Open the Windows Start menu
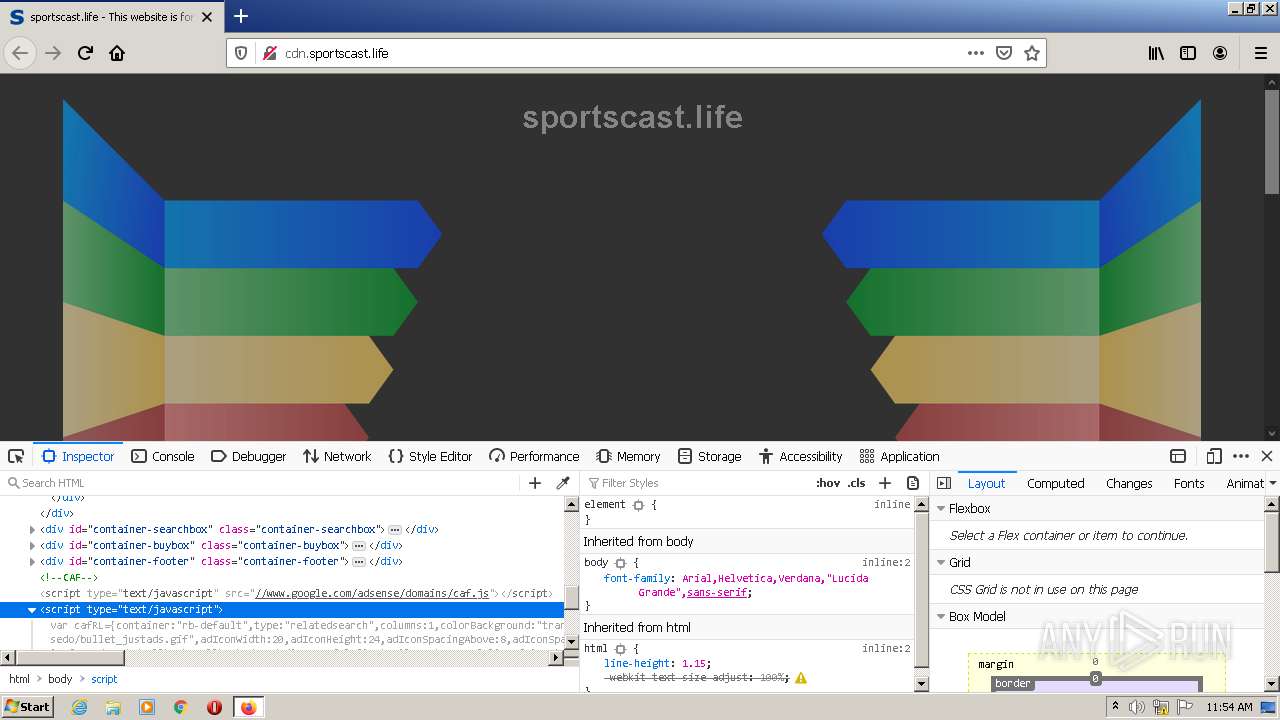The height and width of the screenshot is (720, 1280). pos(27,707)
